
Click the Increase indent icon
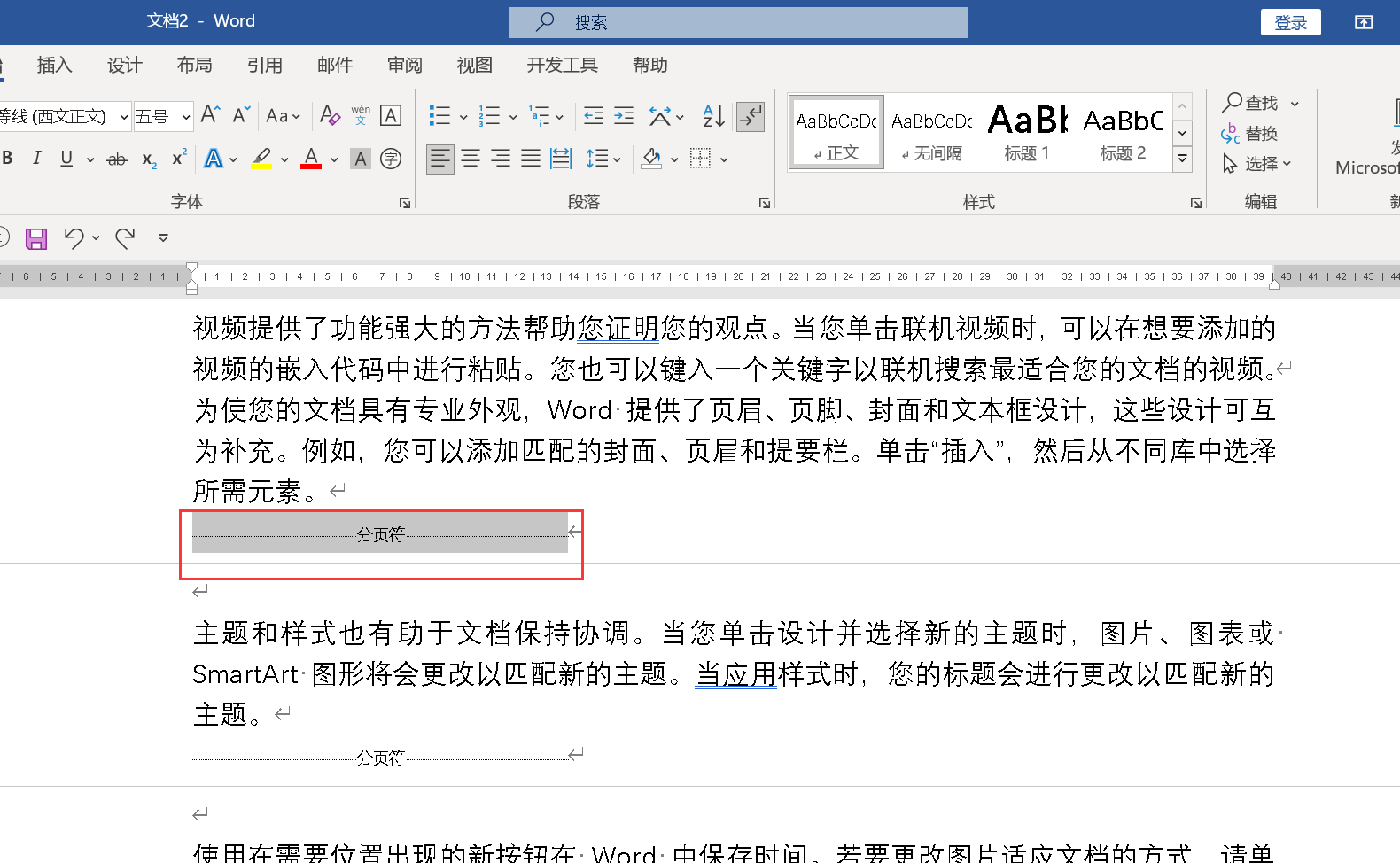coord(624,116)
